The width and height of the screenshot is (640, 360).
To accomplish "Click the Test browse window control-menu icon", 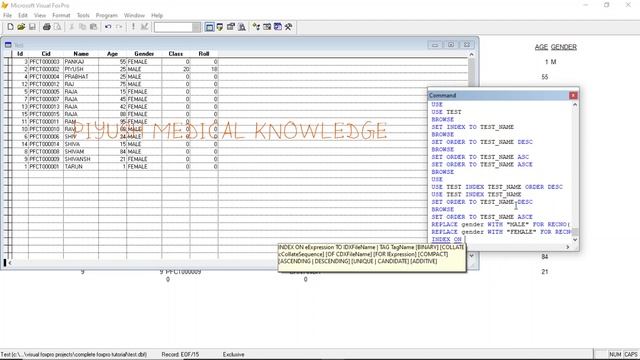I will coord(8,44).
